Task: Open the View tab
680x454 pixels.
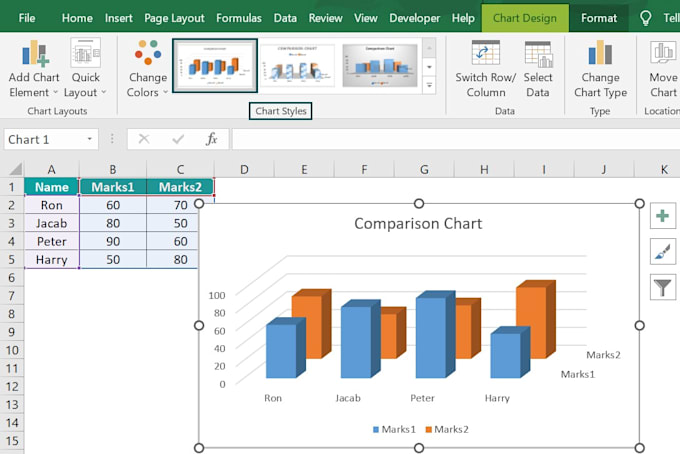Action: 366,18
